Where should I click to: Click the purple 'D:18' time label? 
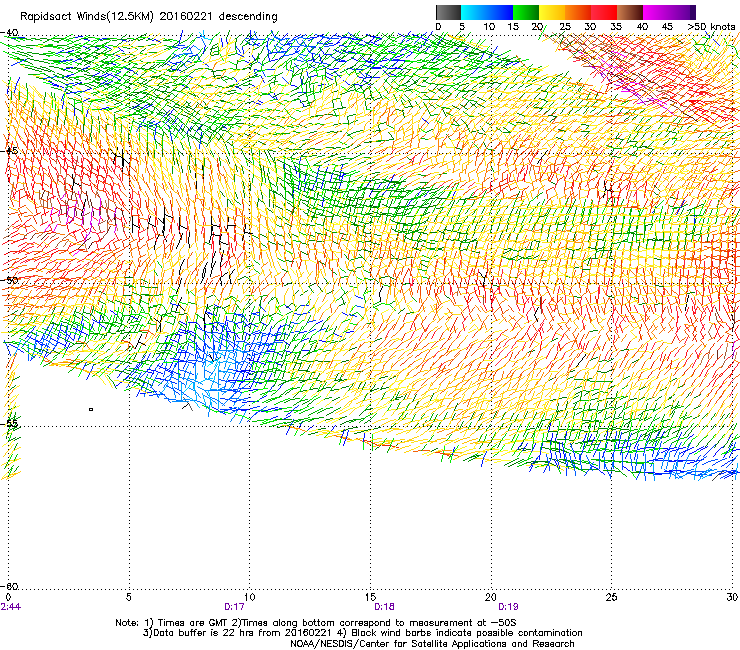click(384, 607)
